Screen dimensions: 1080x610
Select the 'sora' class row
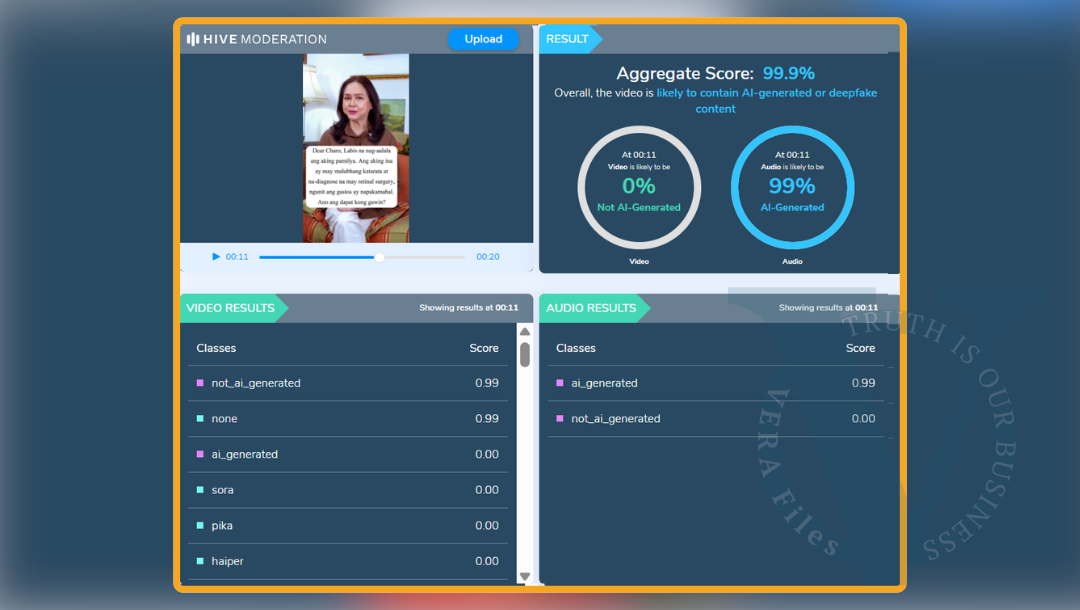tap(348, 490)
